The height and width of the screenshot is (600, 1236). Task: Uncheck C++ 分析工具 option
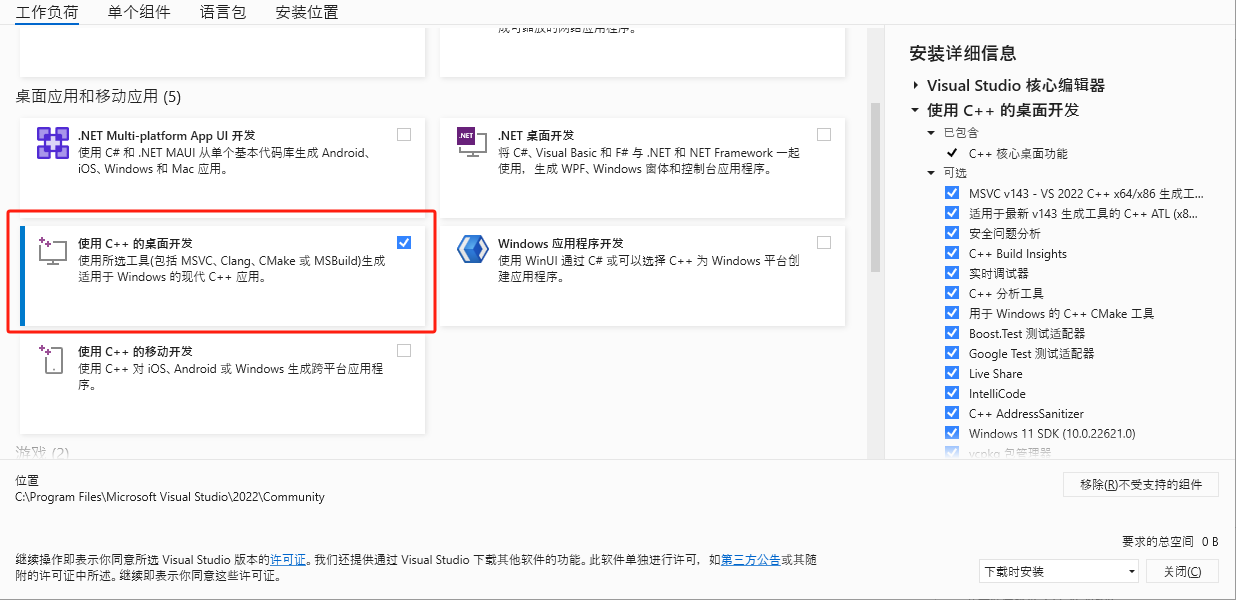pyautogui.click(x=952, y=293)
